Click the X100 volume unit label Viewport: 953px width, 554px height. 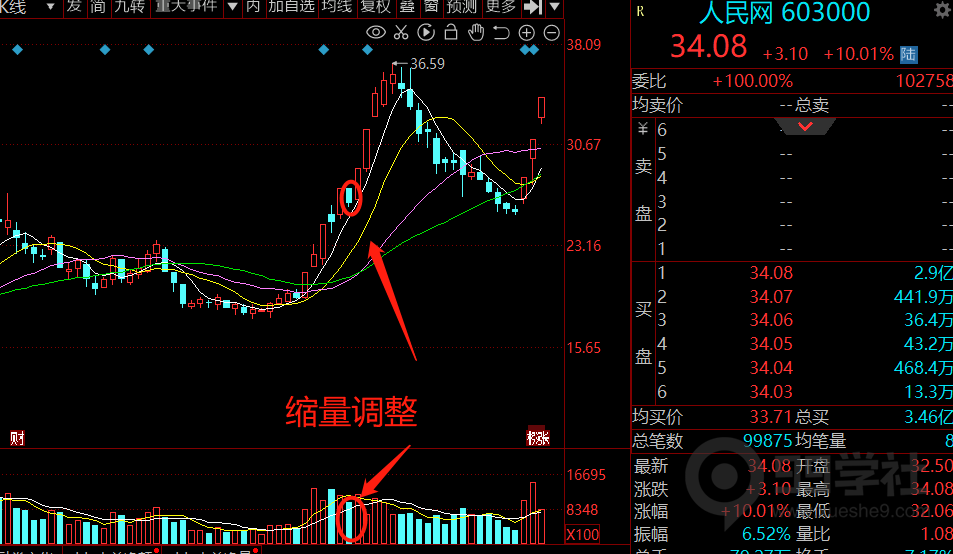[x=582, y=535]
